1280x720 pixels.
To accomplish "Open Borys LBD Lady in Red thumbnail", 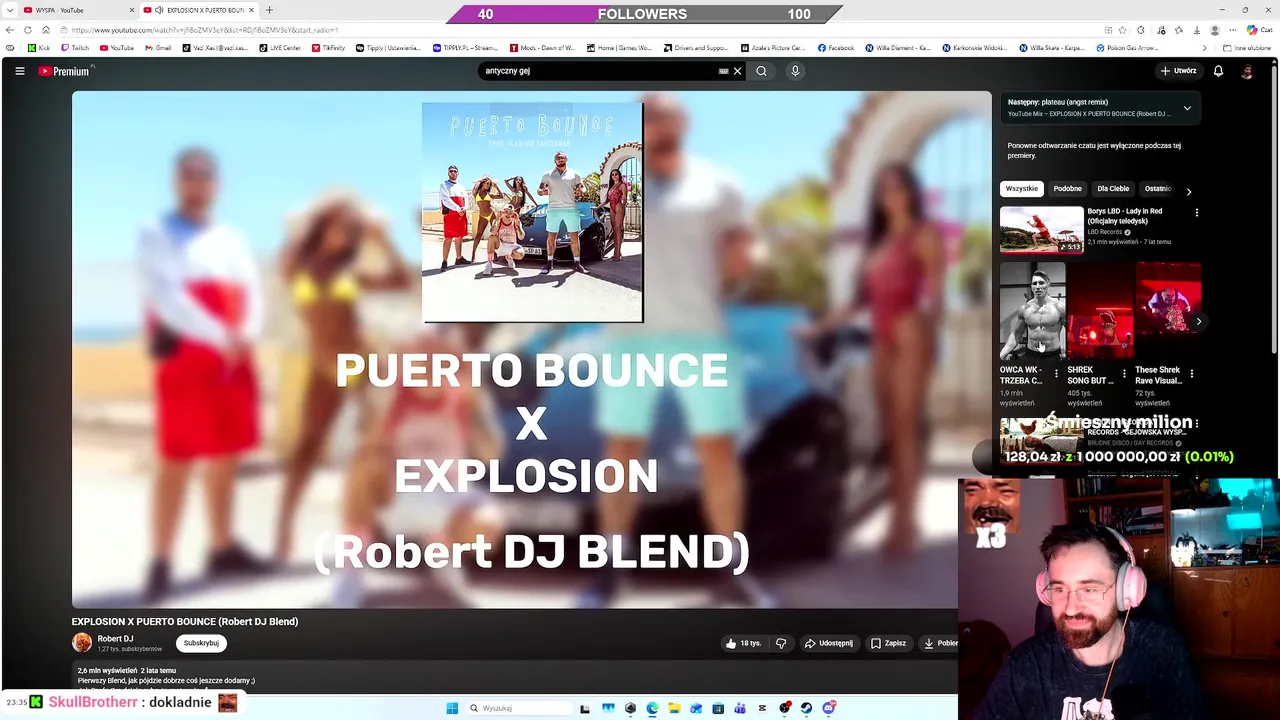I will coord(1041,229).
